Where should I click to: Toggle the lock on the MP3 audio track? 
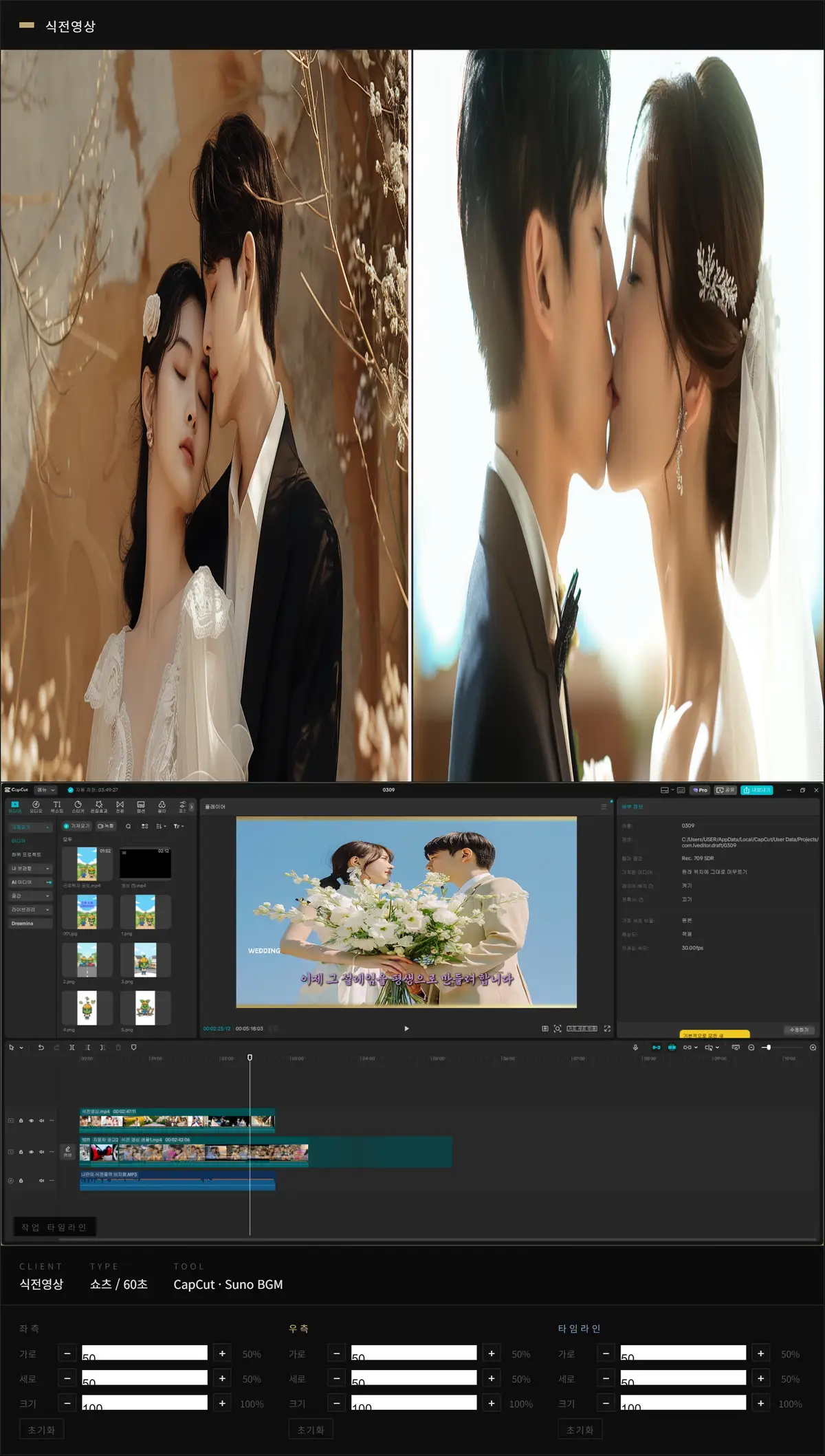pyautogui.click(x=21, y=1180)
